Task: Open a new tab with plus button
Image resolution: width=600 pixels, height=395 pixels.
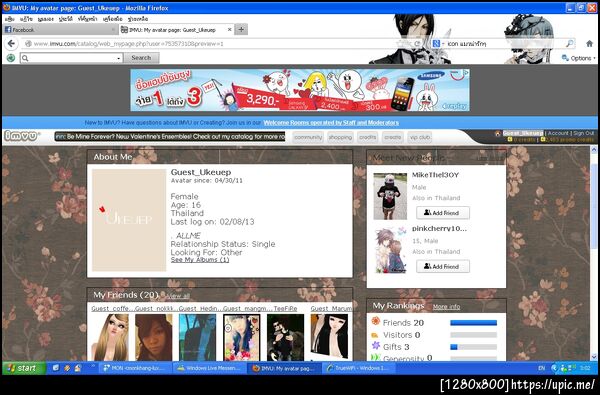Action: pyautogui.click(x=241, y=29)
